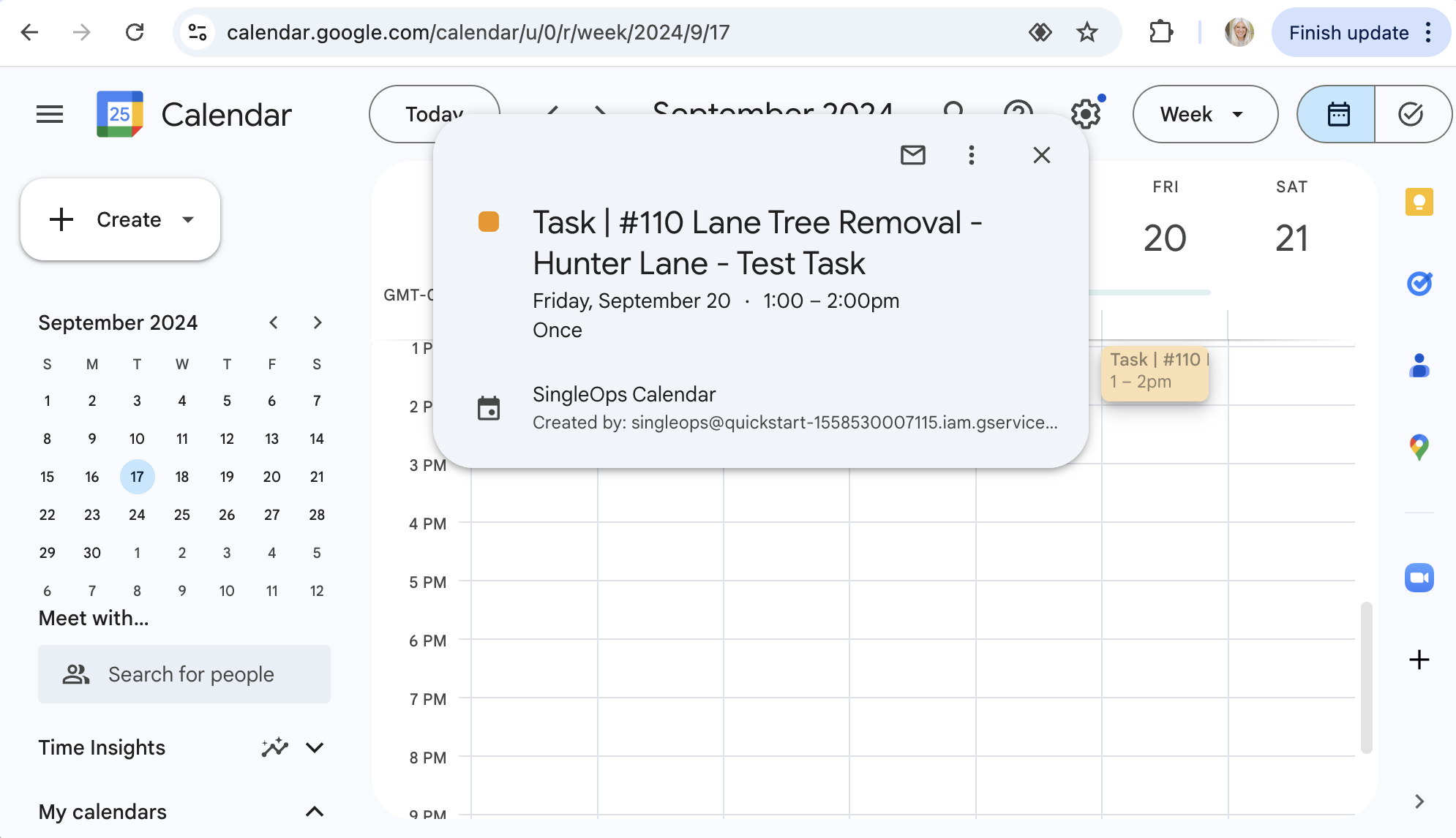Click the orange event color swatch
1456x838 pixels.
click(489, 222)
